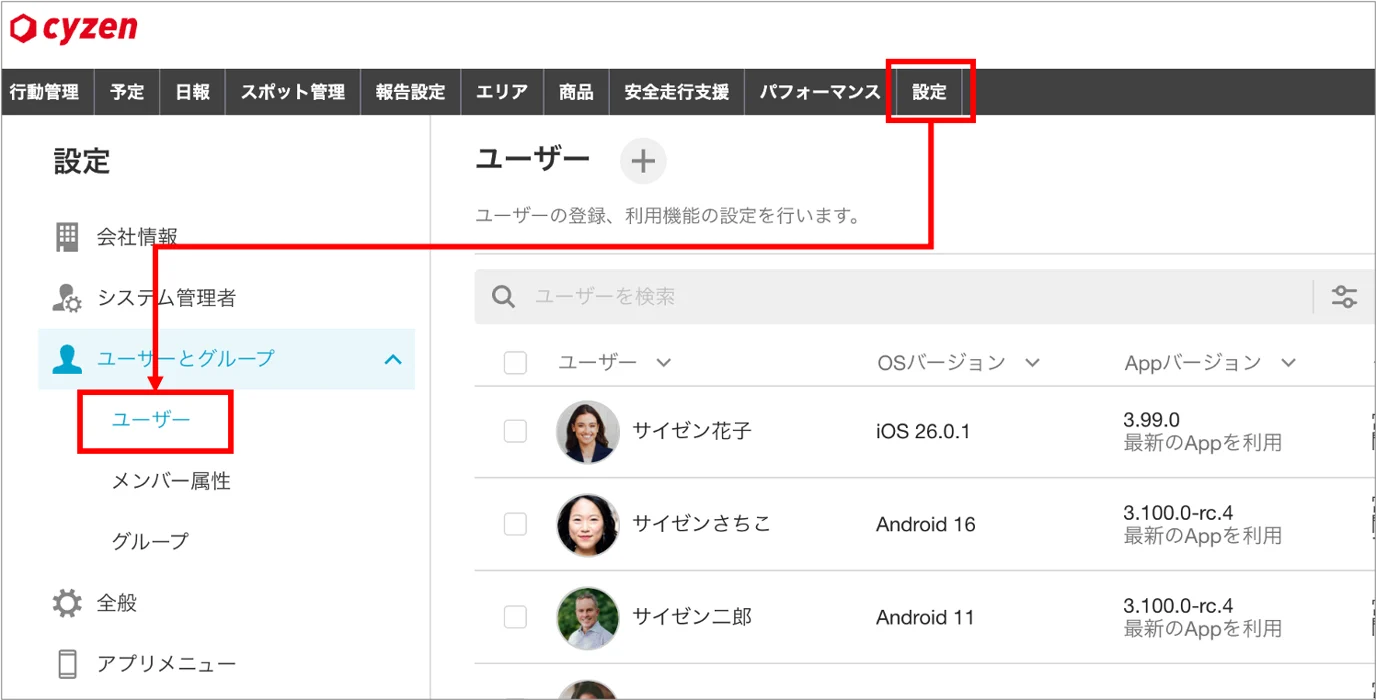
Task: Click the アプリメニュー phone icon
Action: pyautogui.click(x=67, y=664)
